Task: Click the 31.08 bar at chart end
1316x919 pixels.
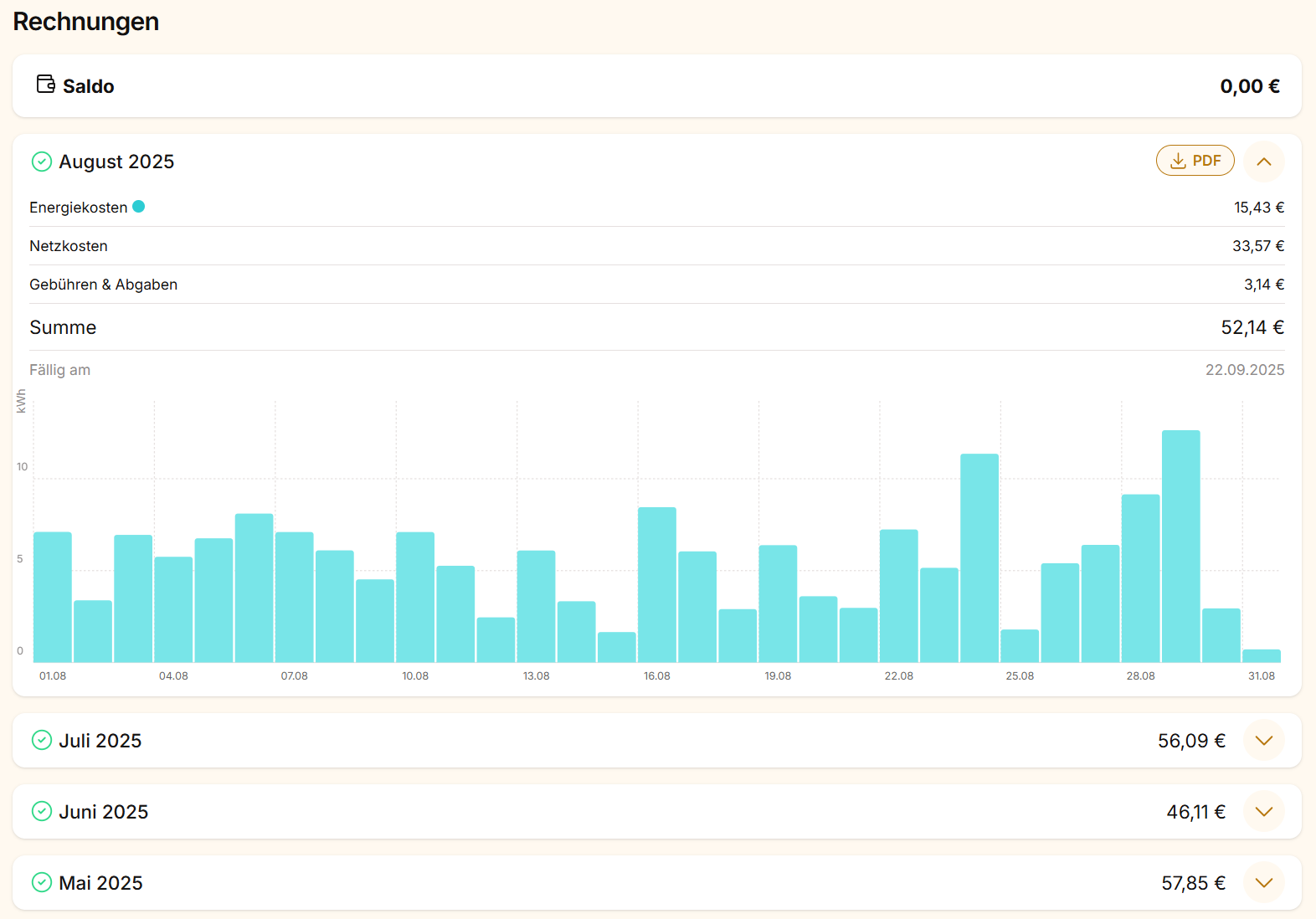Action: 1261,656
